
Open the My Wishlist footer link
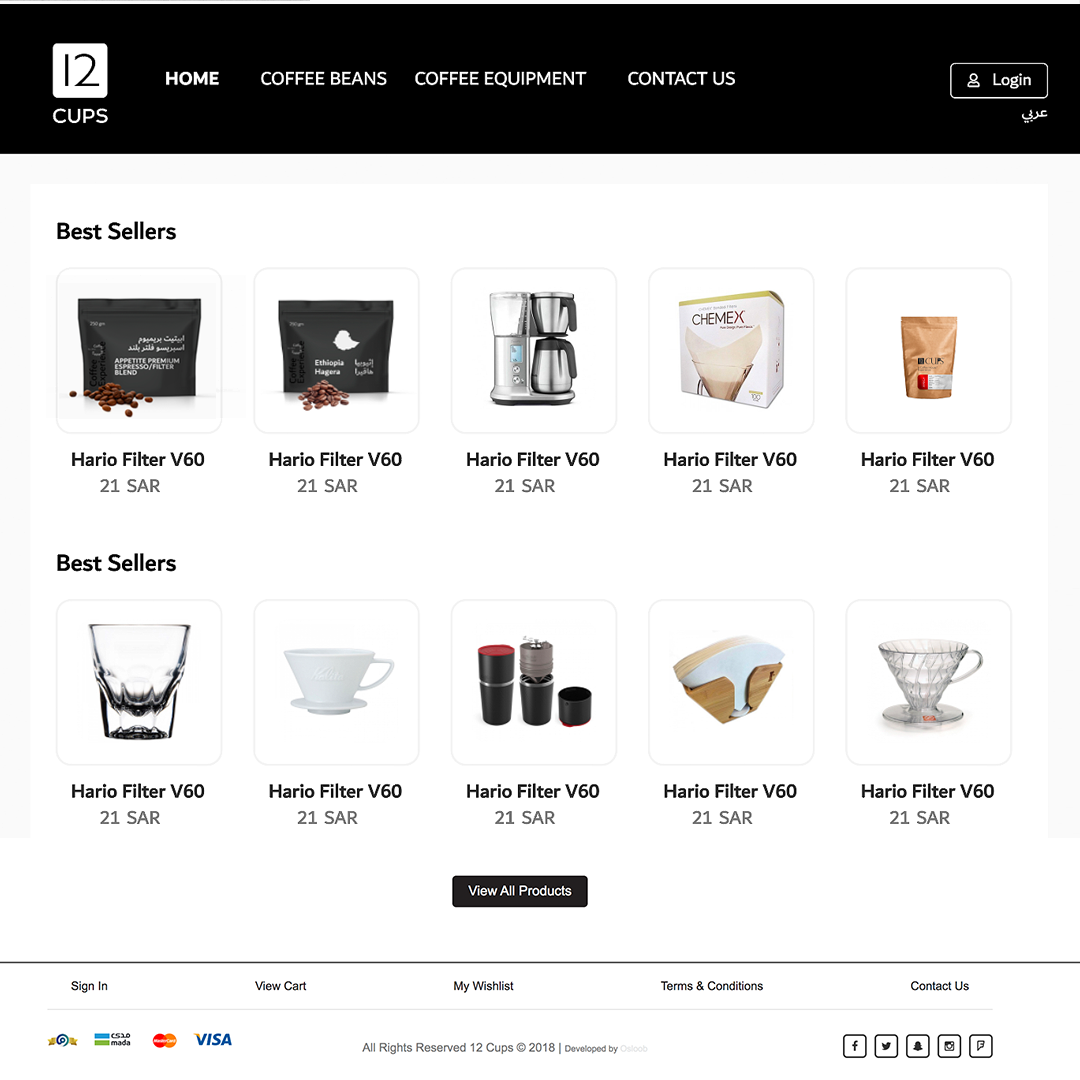coord(484,986)
